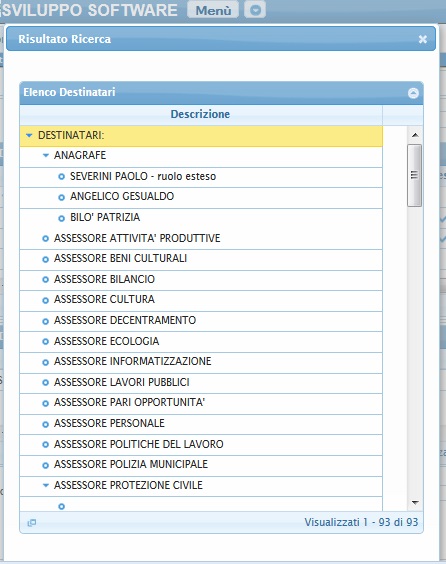Click the bullet icon before ASSESSORE DECENTRAMENTO
The height and width of the screenshot is (564, 446).
(x=45, y=321)
